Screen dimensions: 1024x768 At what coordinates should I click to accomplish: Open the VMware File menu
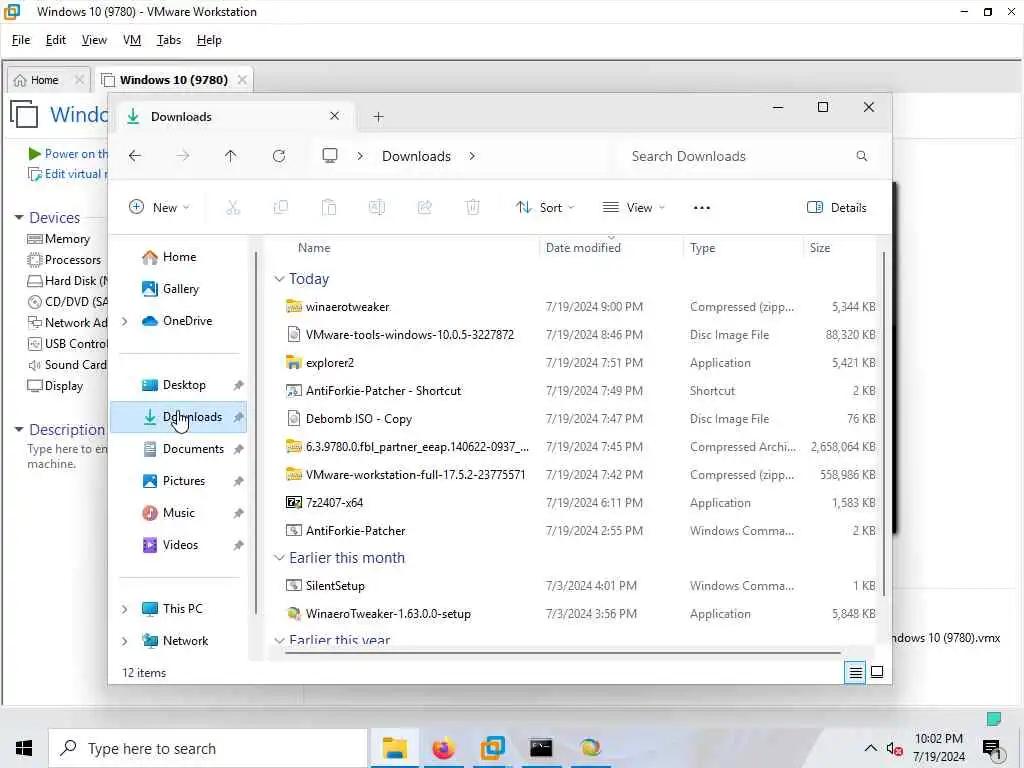pyautogui.click(x=21, y=40)
